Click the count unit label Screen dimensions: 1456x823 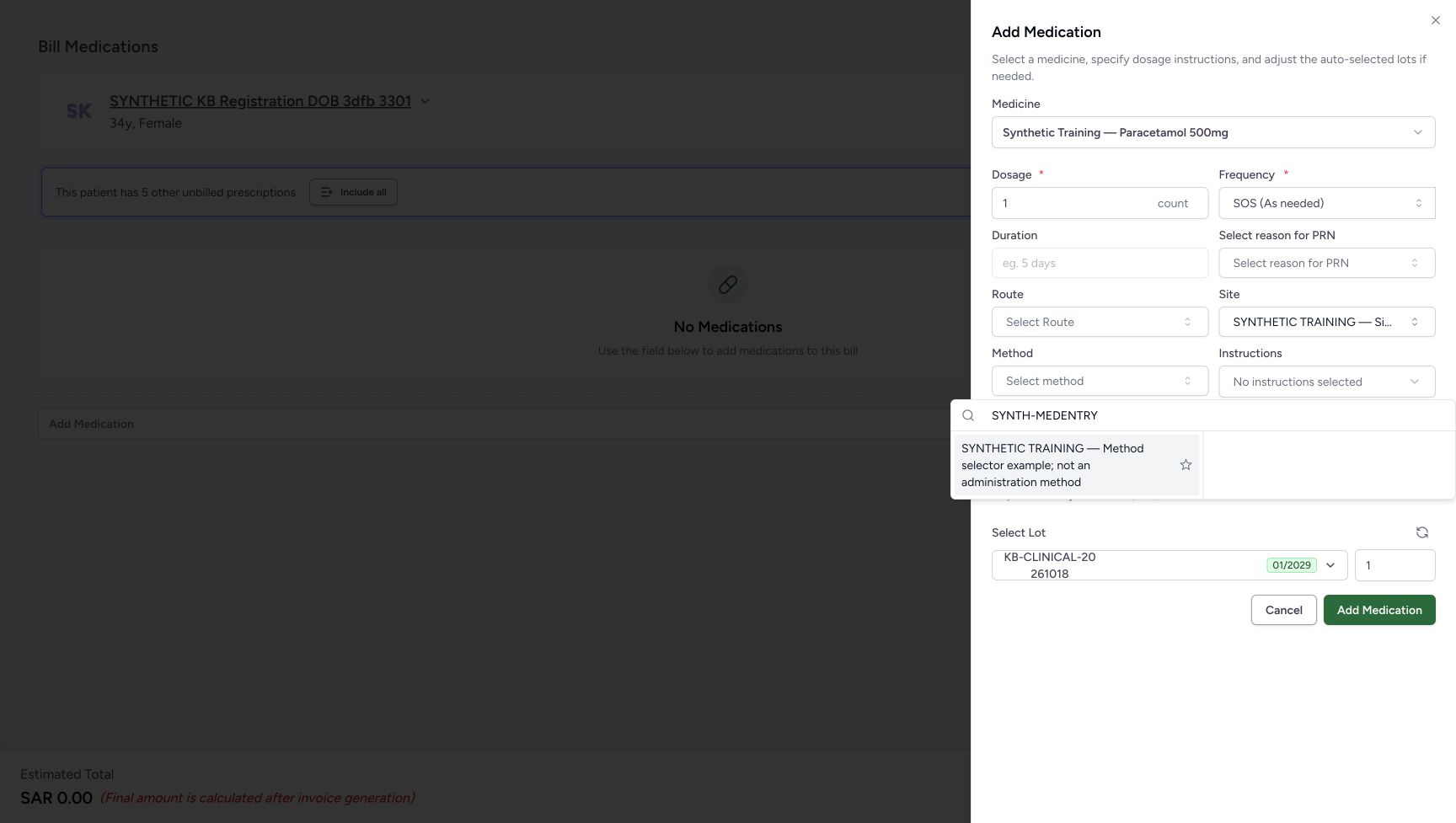tap(1172, 203)
